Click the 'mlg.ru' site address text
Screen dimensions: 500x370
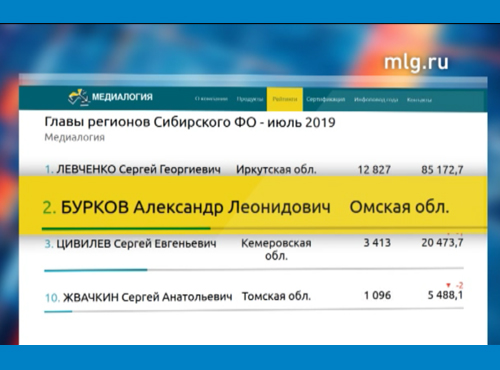(416, 62)
